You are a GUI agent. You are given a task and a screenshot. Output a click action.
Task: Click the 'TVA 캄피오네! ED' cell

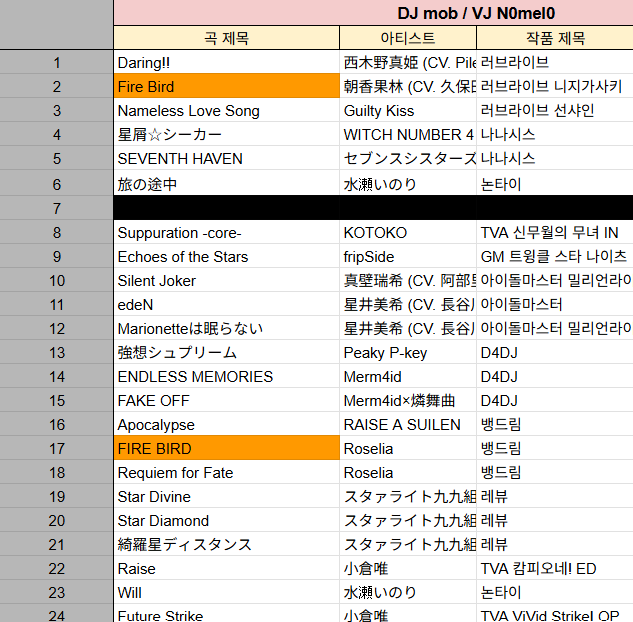555,569
